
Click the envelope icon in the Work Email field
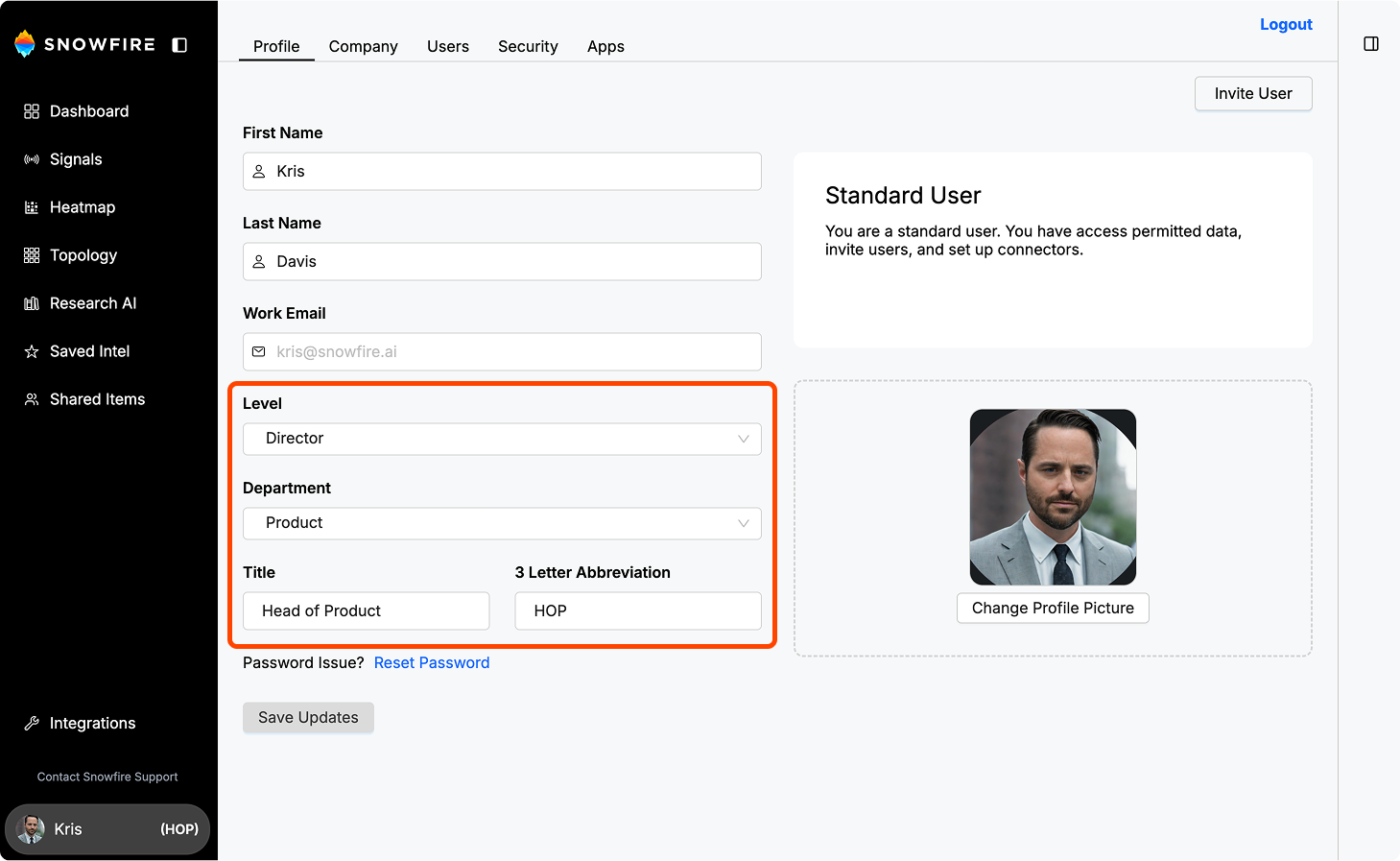coord(259,352)
